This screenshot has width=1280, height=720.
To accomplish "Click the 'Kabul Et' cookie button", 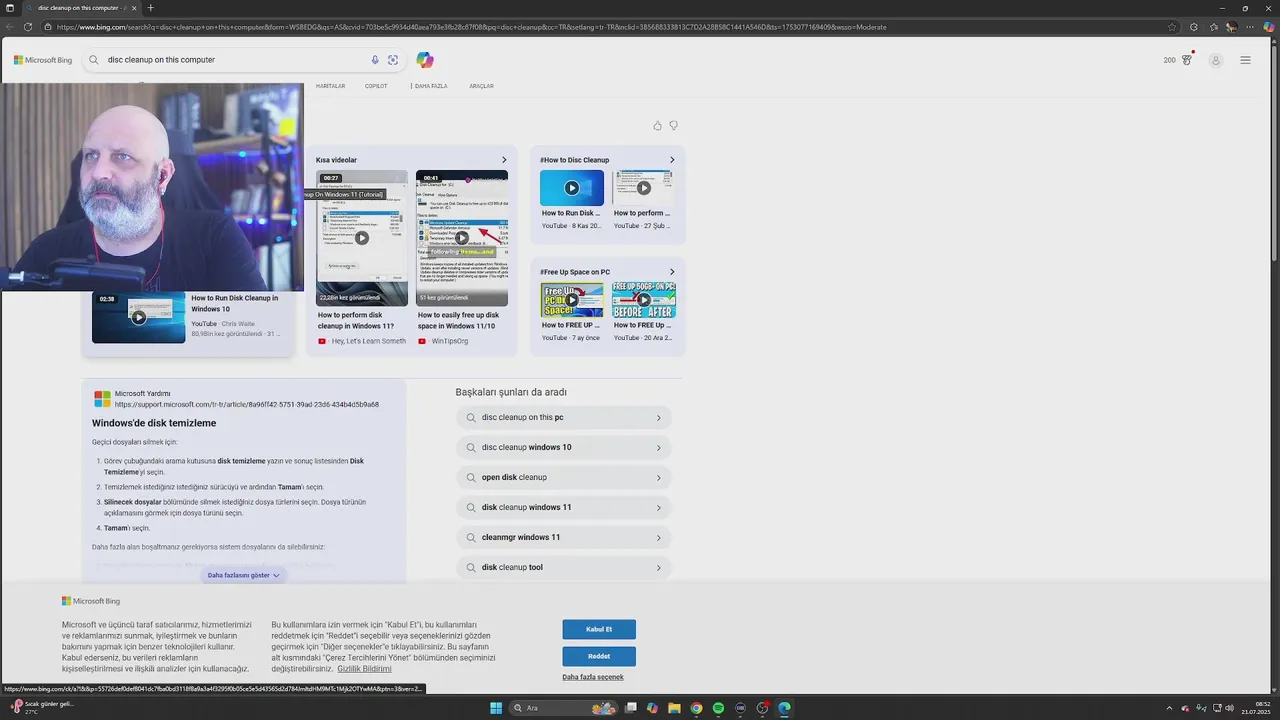I will tap(599, 629).
